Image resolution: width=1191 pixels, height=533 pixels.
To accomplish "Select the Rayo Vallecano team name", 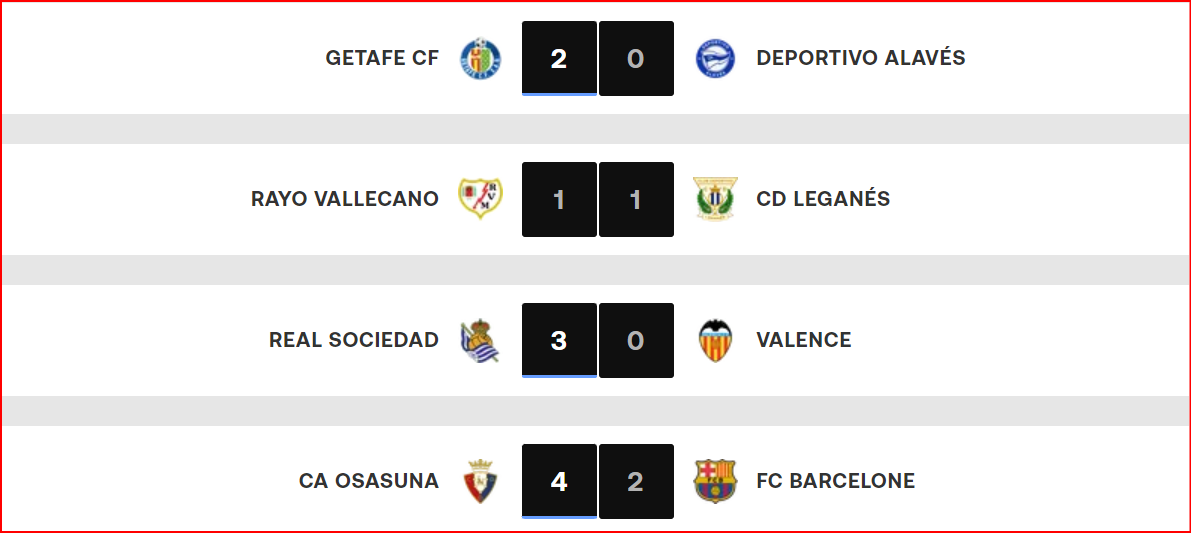I will pyautogui.click(x=345, y=199).
